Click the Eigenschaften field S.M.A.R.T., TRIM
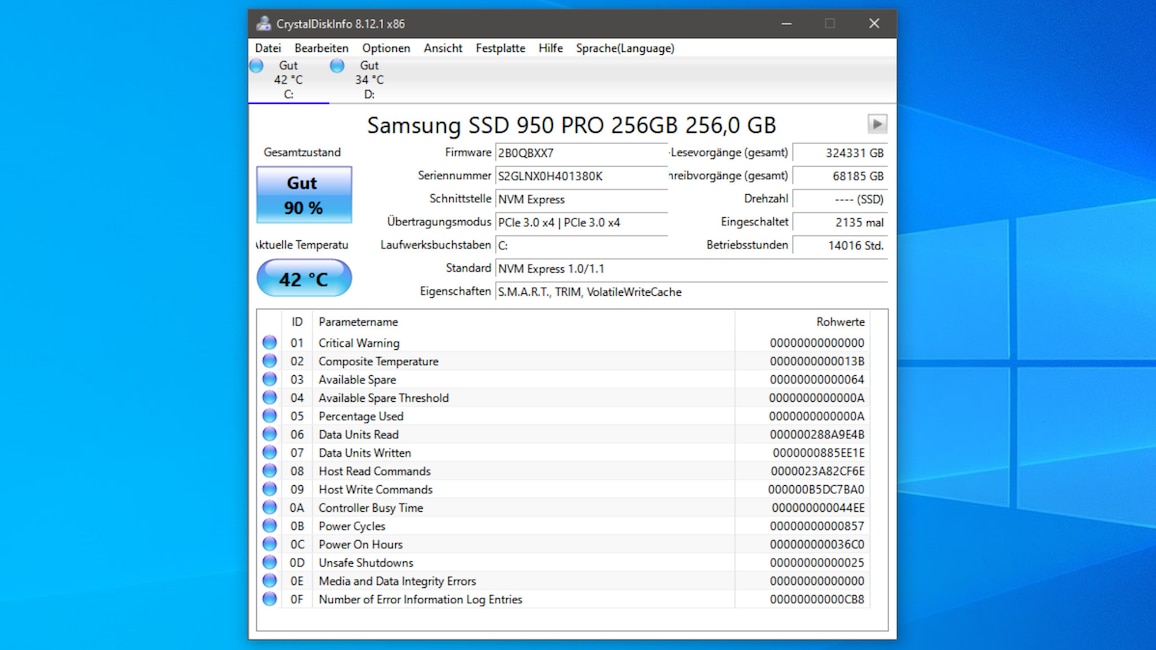This screenshot has width=1156, height=650. [x=691, y=292]
